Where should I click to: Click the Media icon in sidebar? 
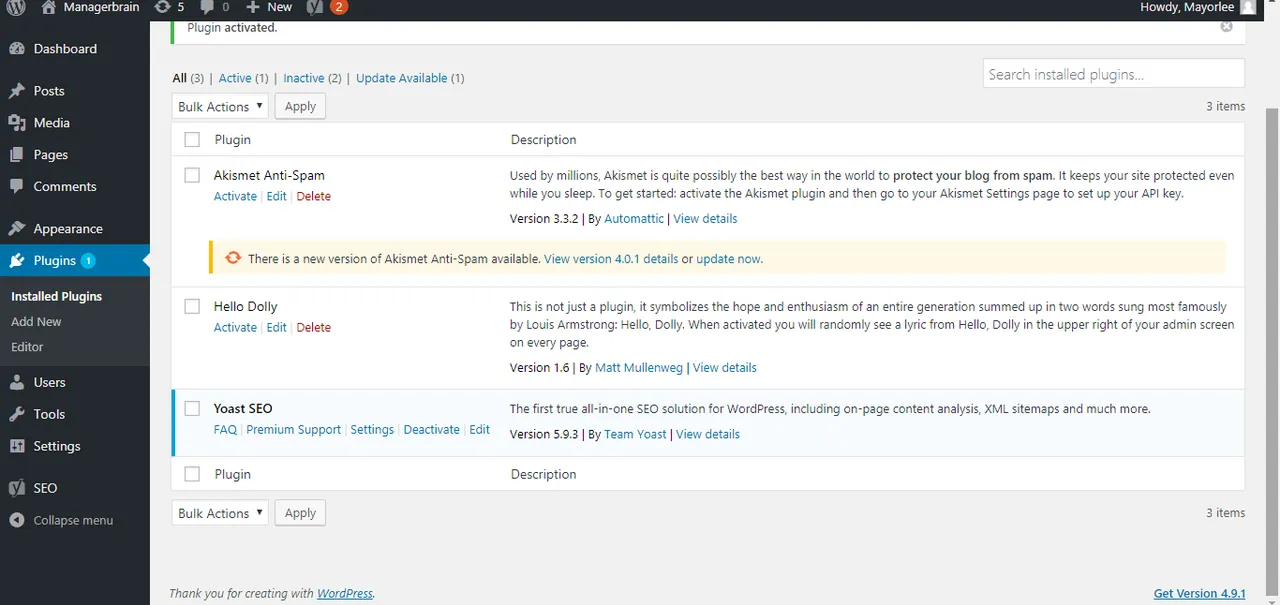tap(17, 123)
